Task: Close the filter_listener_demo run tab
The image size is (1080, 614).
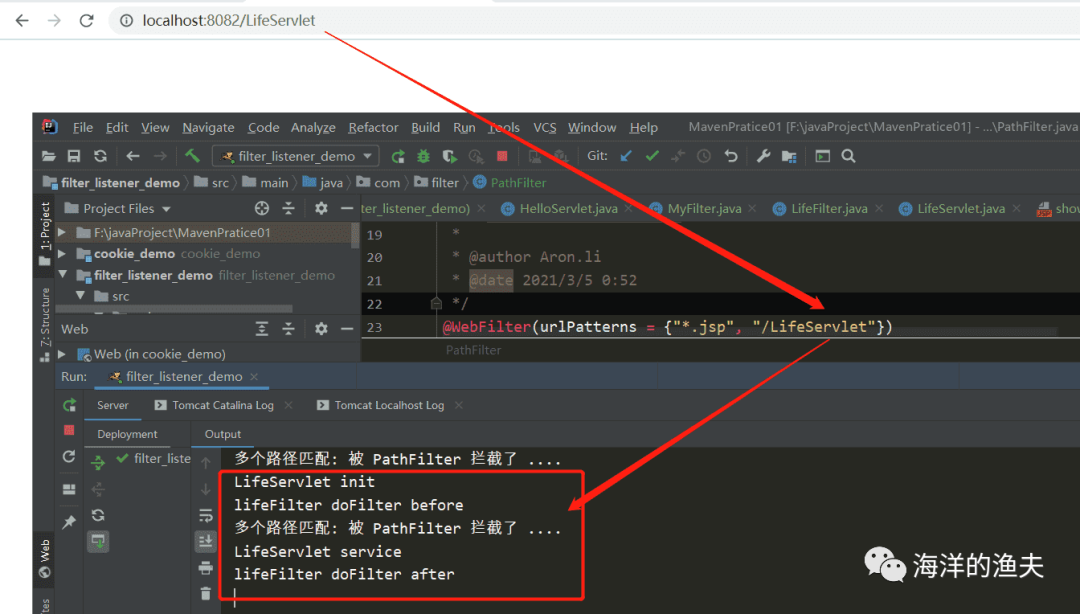Action: (254, 376)
